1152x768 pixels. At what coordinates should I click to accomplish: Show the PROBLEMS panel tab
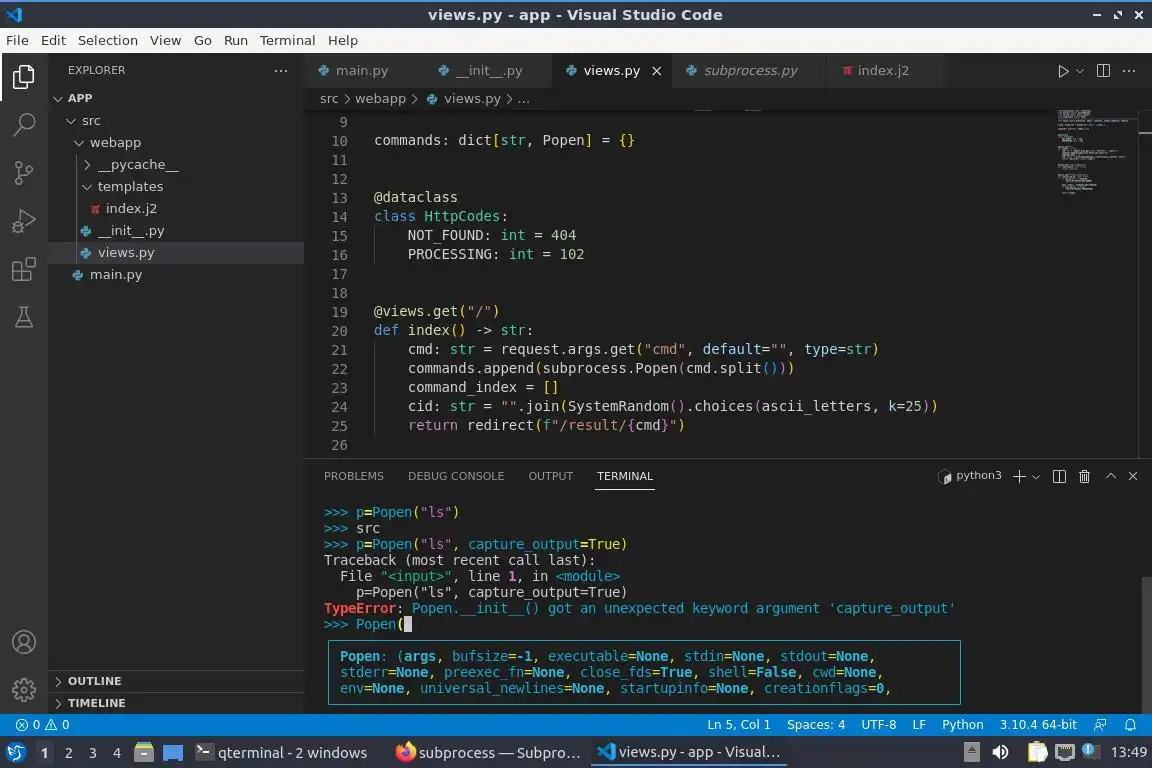click(353, 476)
